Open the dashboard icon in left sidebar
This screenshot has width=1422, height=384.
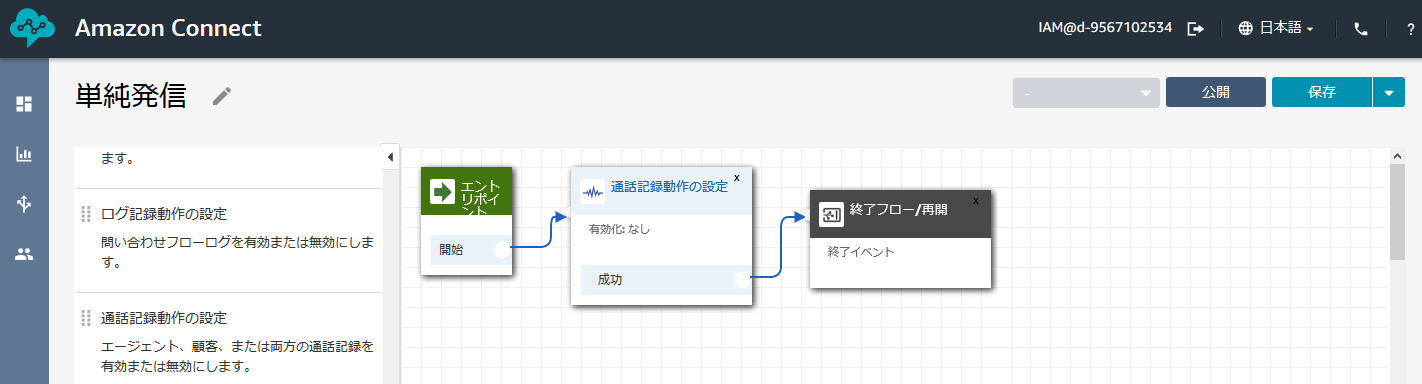pyautogui.click(x=24, y=104)
